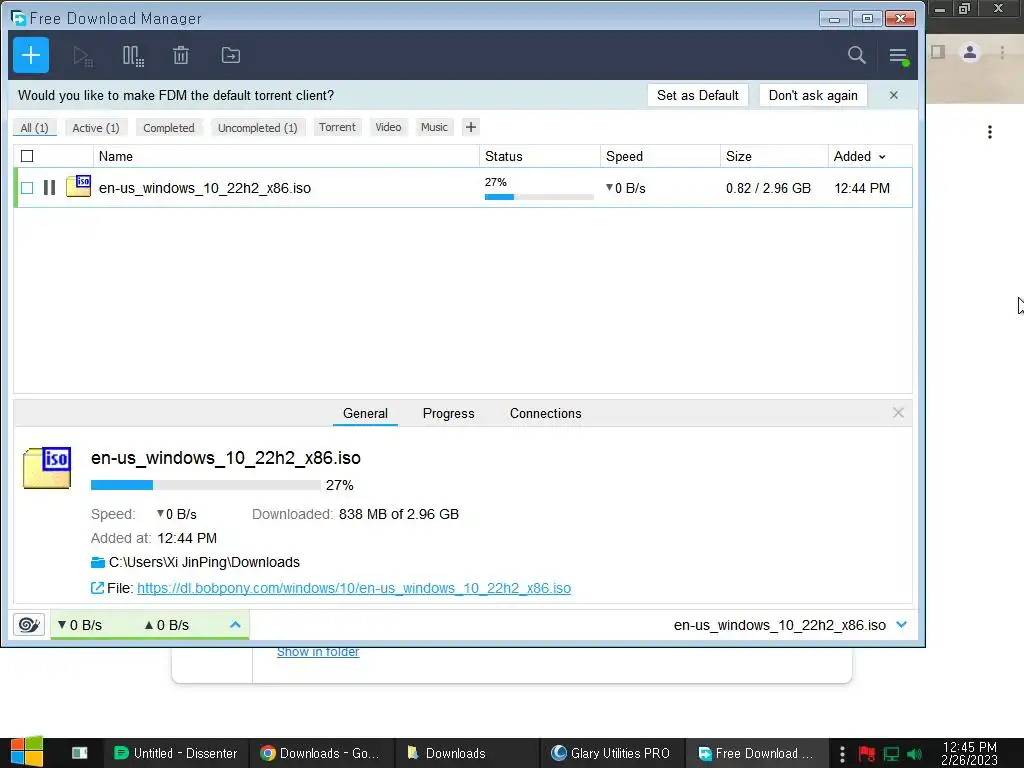Open Windows Start button
1024x768 pixels.
point(27,753)
